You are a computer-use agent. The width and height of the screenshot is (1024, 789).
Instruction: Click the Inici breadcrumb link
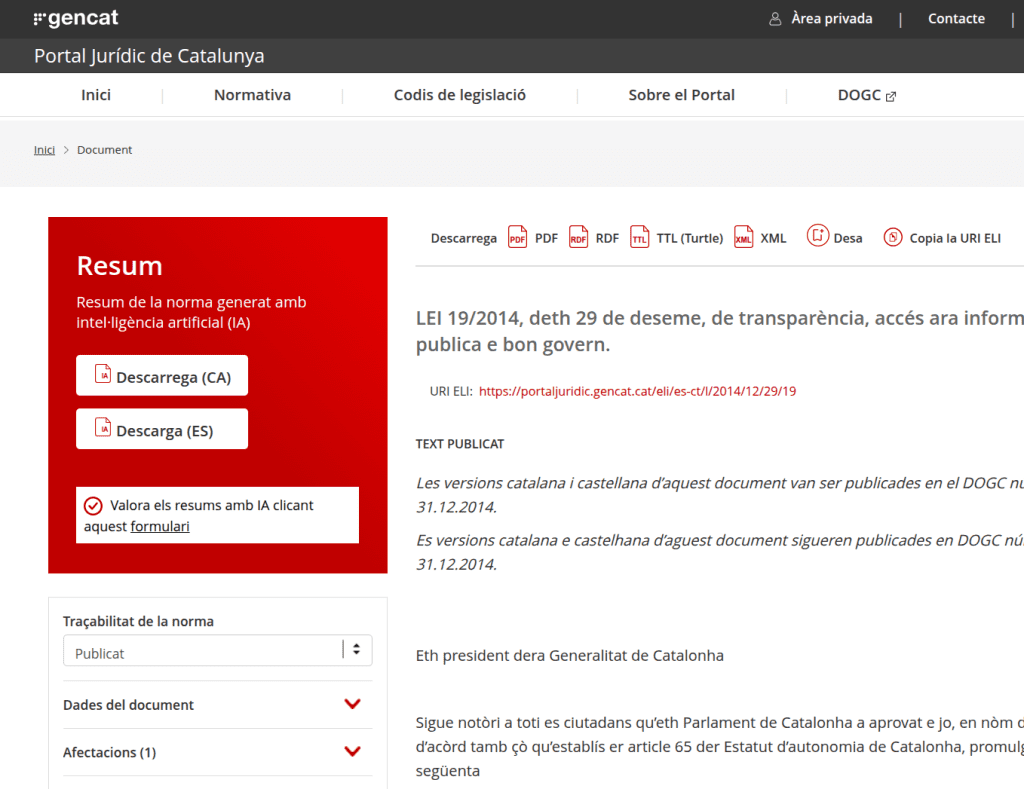(x=44, y=150)
